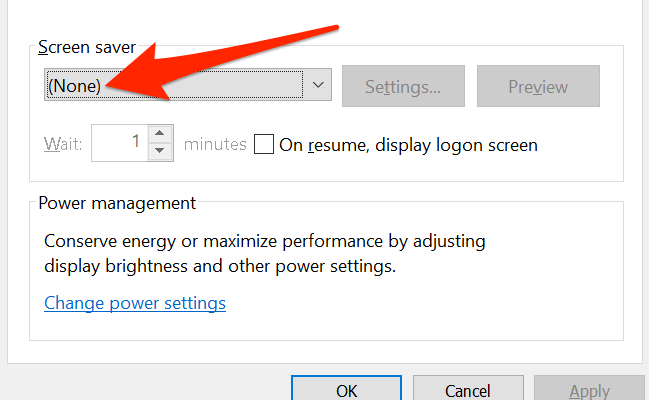This screenshot has width=649, height=400.
Task: Enable the display logon screen checkbox
Action: coord(264,144)
